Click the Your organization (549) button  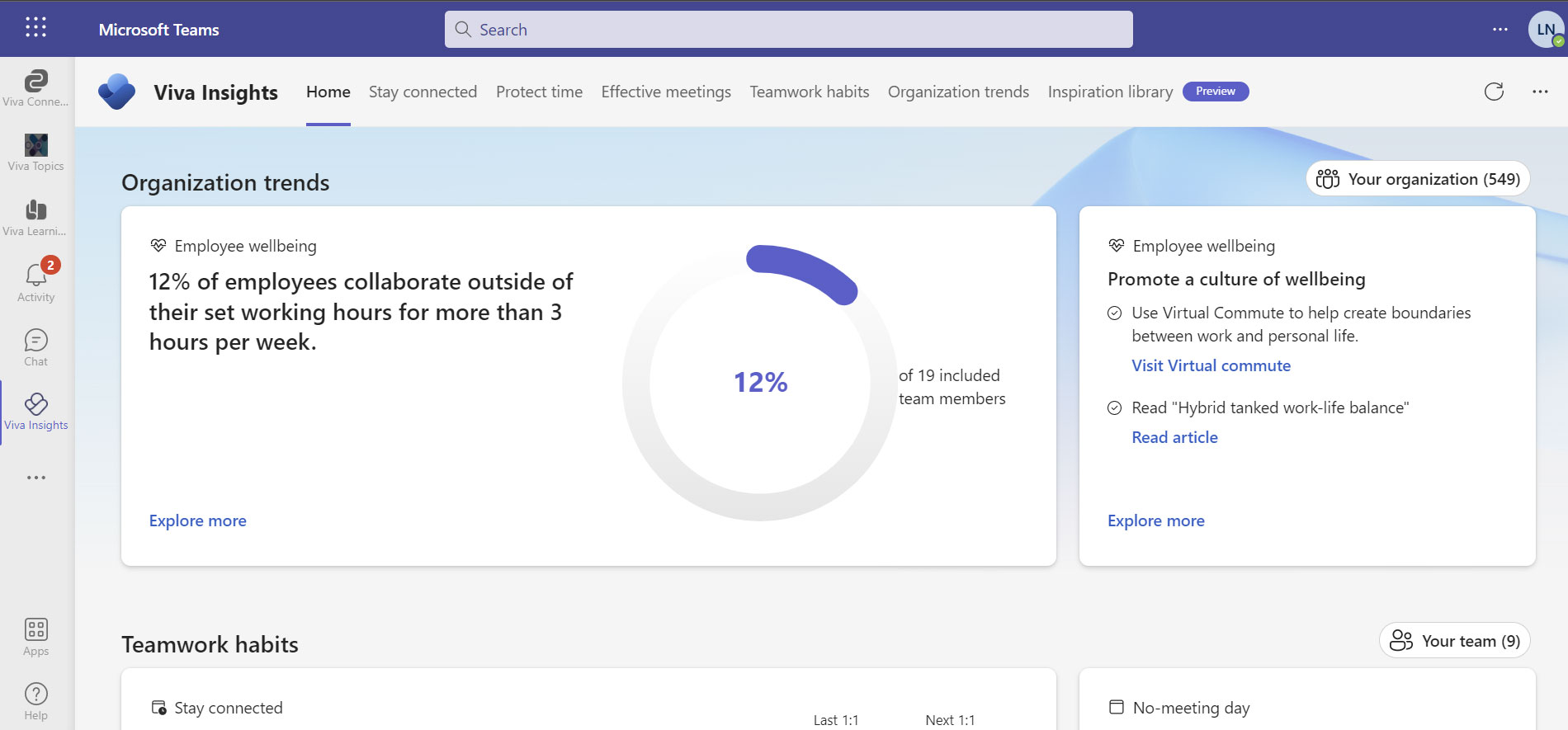1418,179
